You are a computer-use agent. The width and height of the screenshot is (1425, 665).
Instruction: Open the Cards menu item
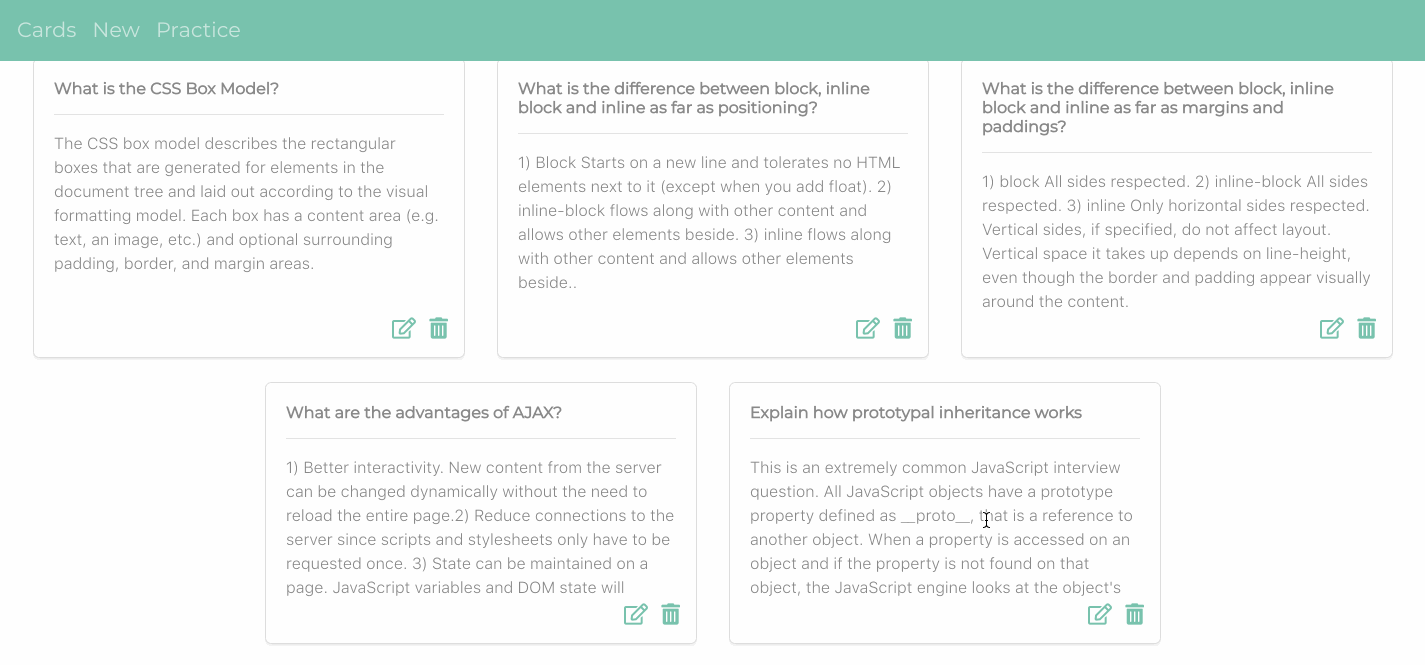point(46,30)
